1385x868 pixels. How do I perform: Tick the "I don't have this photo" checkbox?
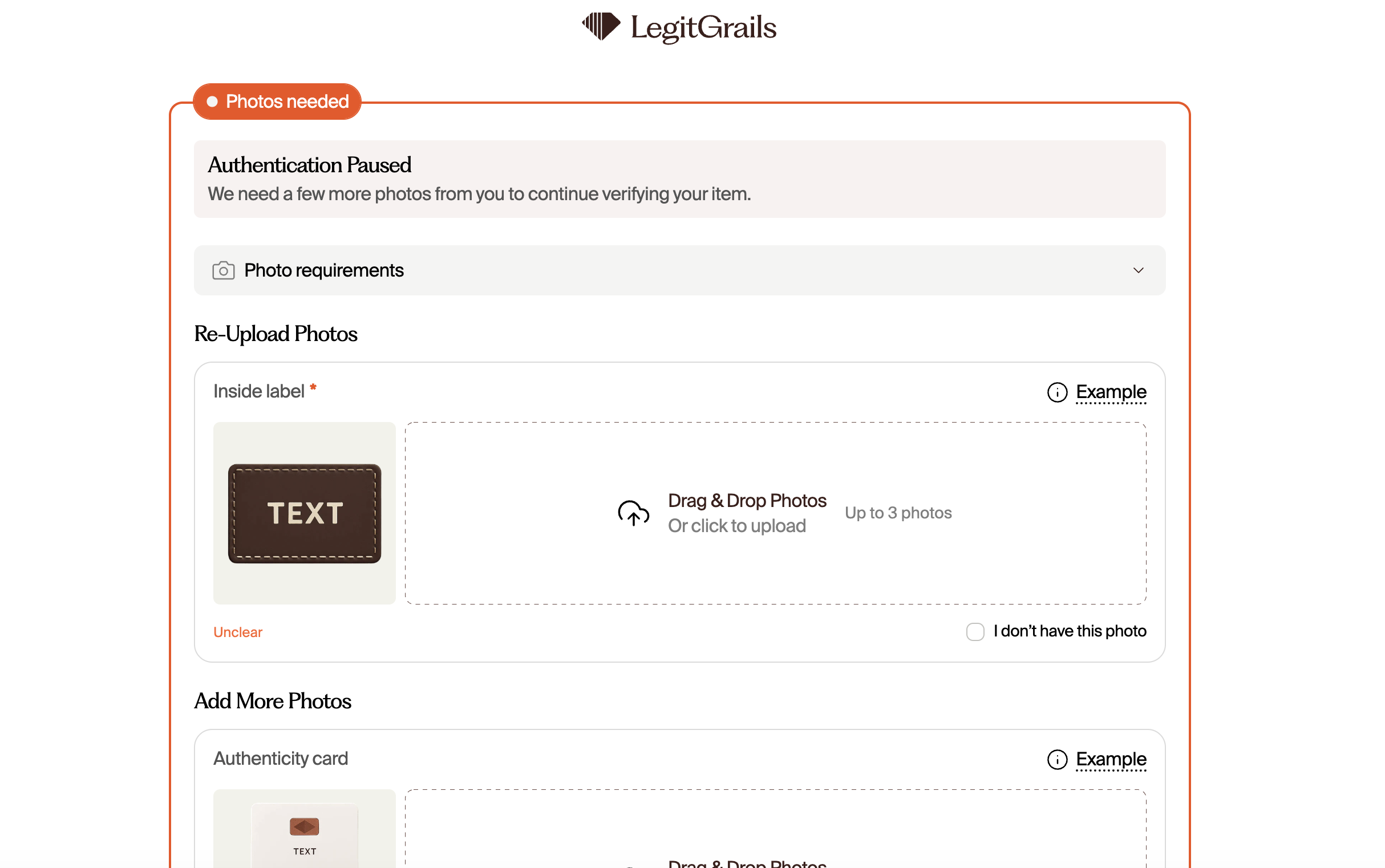pos(975,631)
